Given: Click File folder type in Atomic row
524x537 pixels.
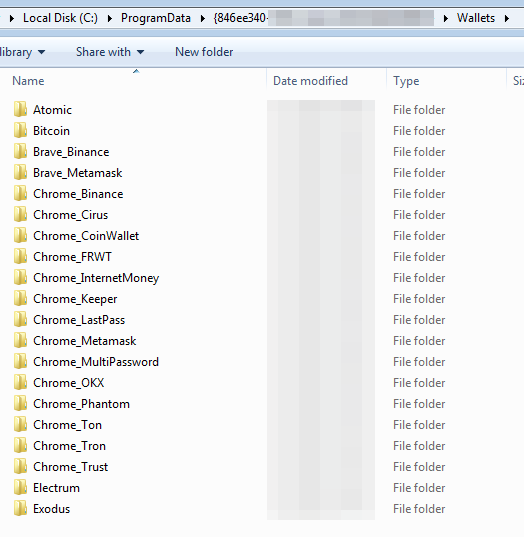Looking at the screenshot, I should click(x=419, y=110).
